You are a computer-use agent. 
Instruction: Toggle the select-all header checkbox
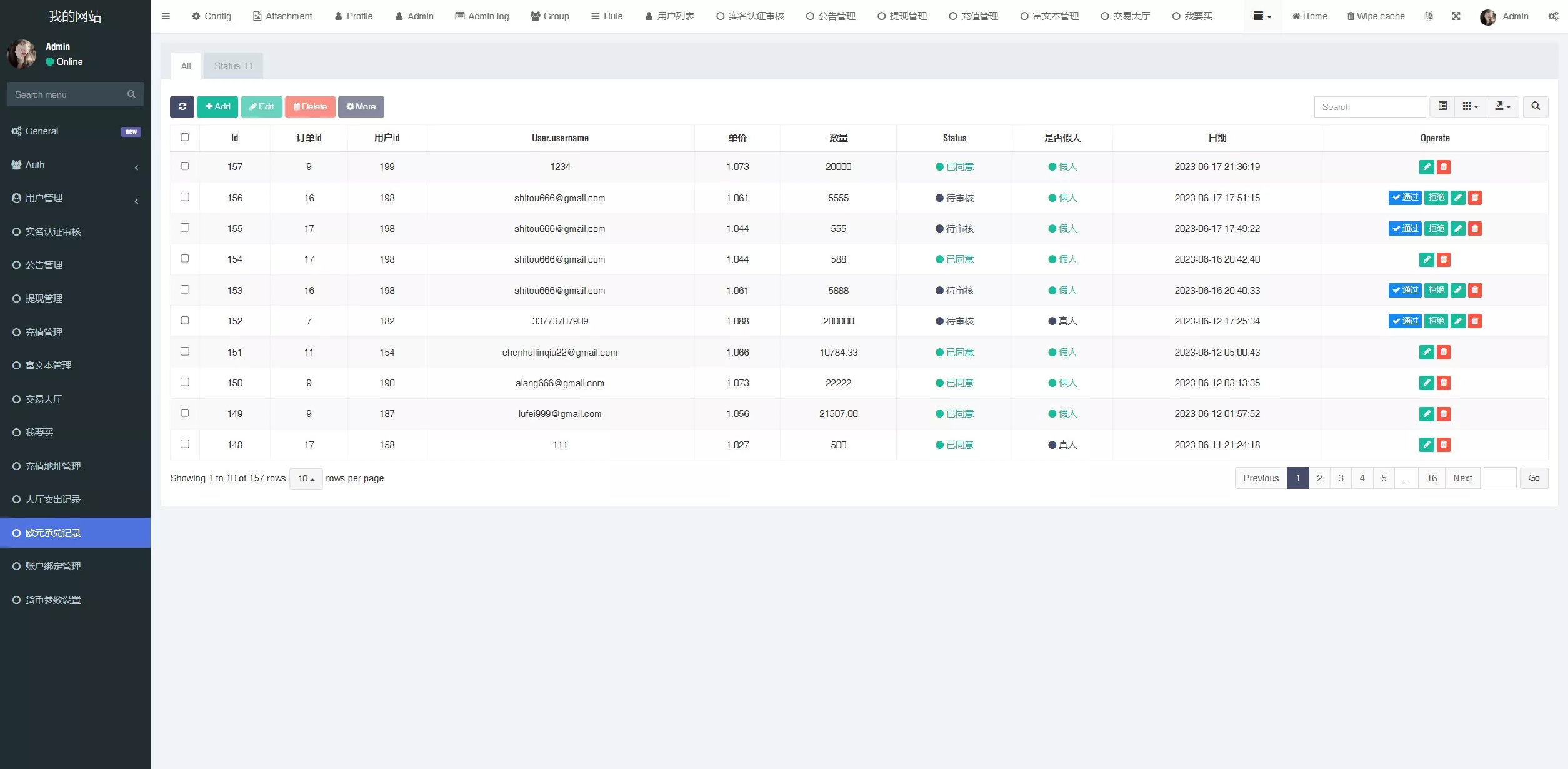[185, 138]
